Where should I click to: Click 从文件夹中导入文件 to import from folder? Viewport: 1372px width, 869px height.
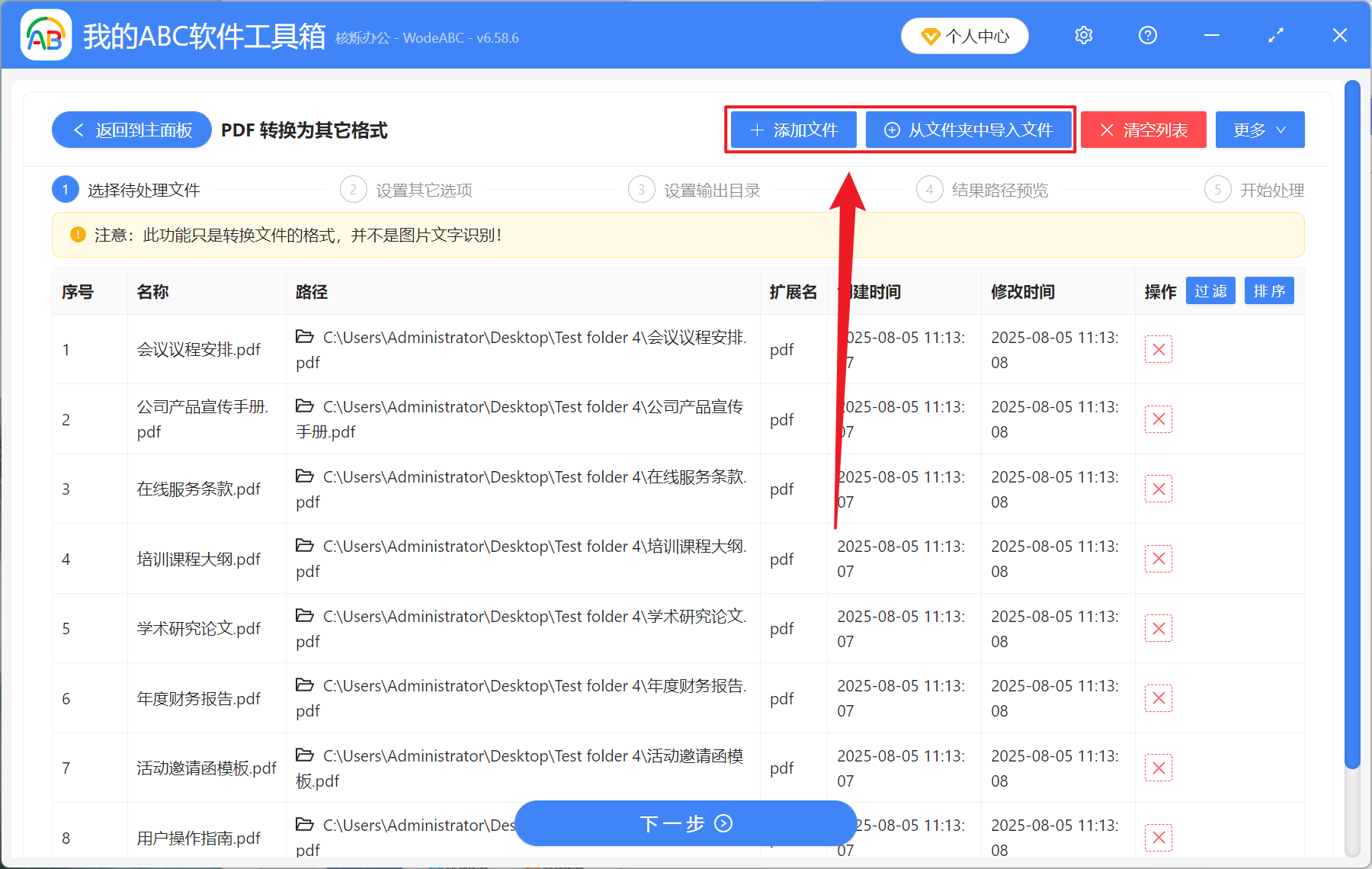click(969, 130)
